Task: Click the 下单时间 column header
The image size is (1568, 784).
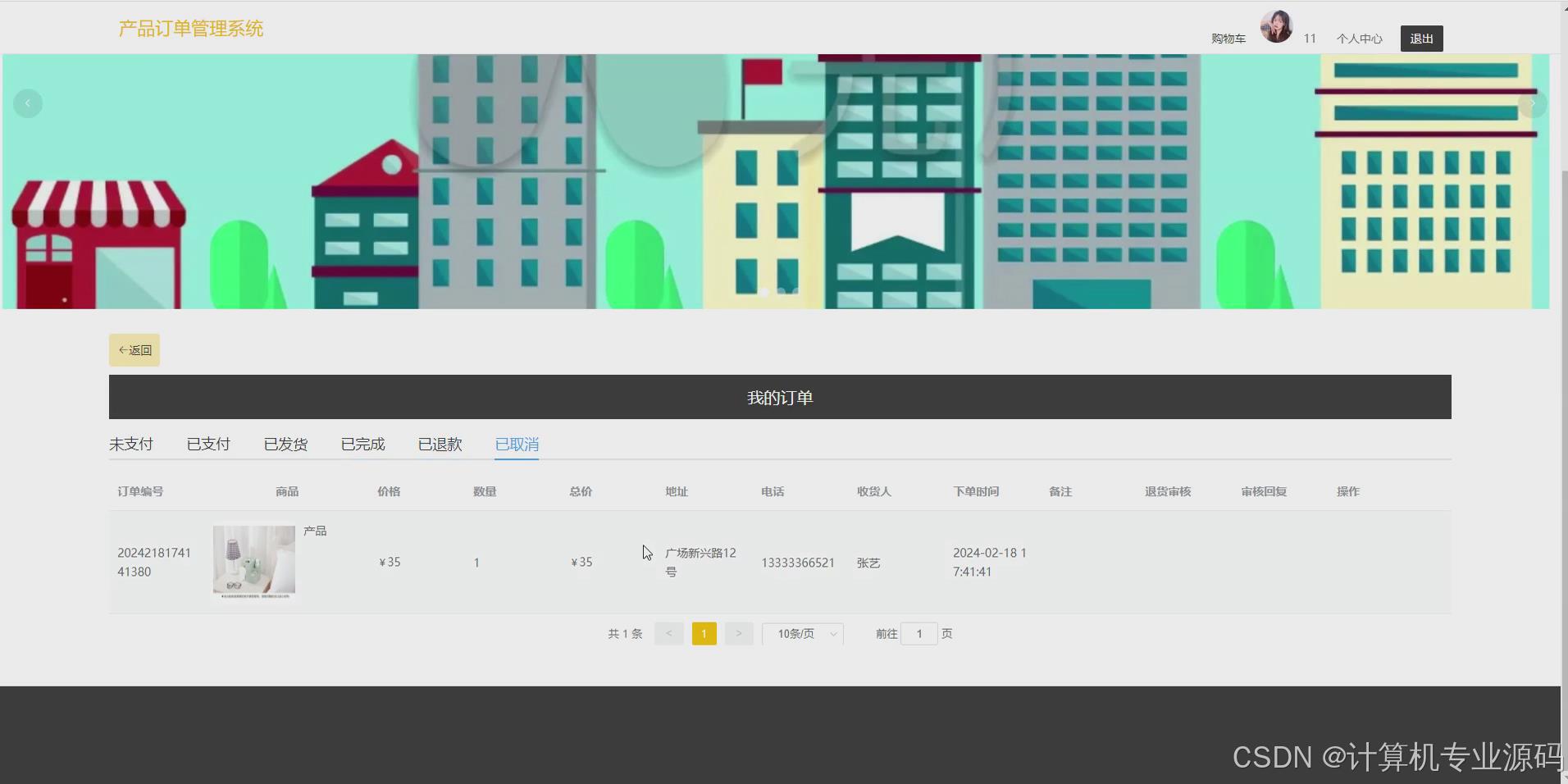Action: pyautogui.click(x=976, y=491)
